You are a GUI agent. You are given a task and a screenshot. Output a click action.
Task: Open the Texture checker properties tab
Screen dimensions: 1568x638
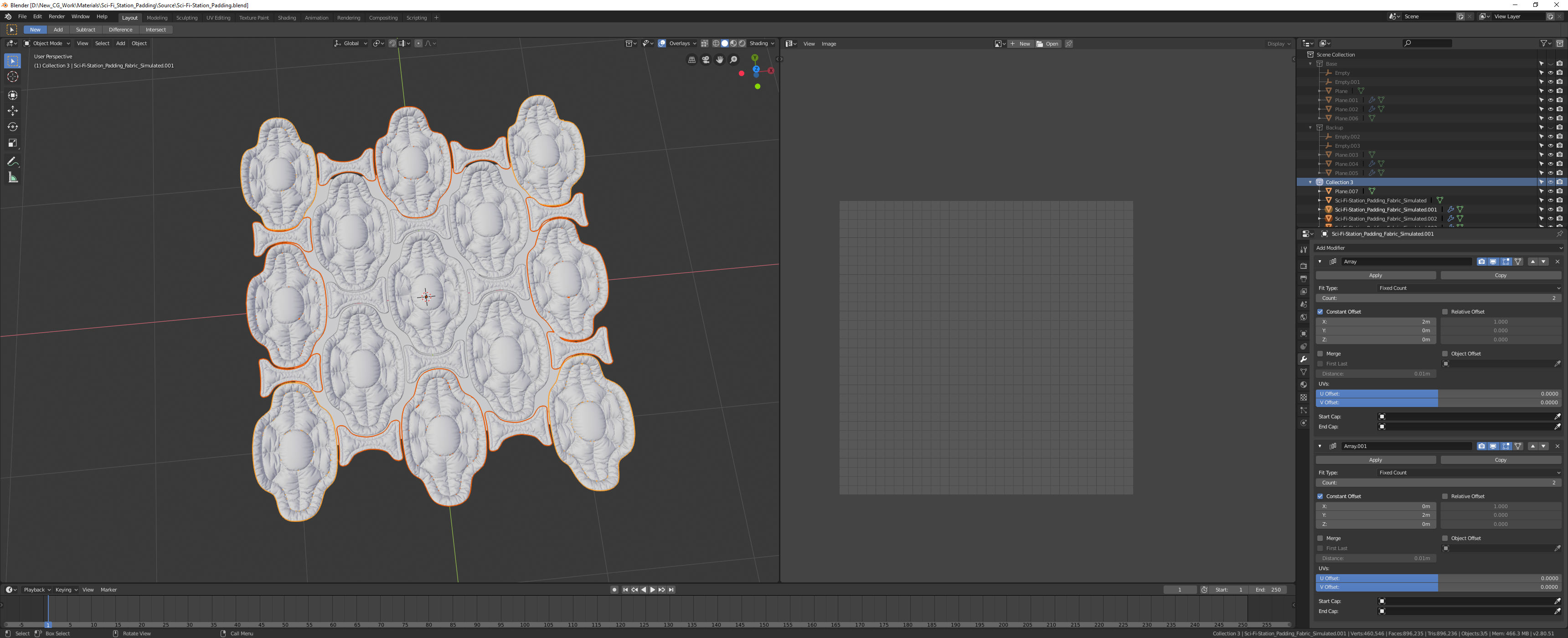[x=1303, y=397]
